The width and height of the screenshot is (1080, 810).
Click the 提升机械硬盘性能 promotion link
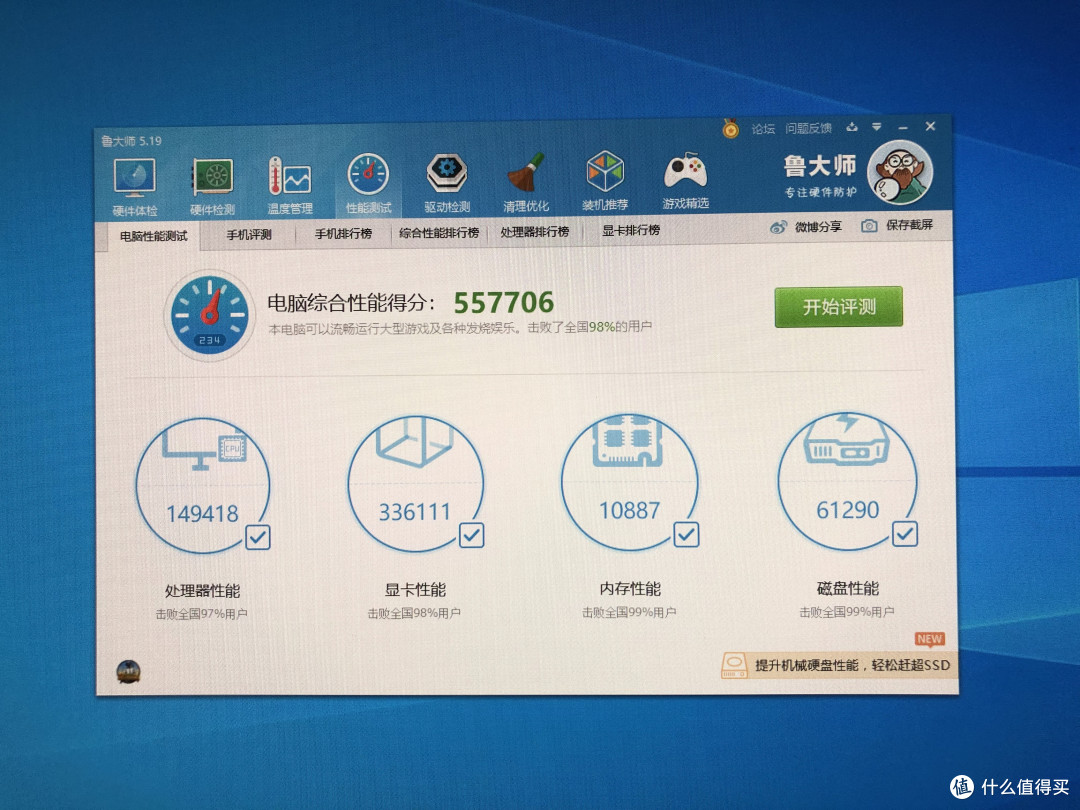coord(853,665)
